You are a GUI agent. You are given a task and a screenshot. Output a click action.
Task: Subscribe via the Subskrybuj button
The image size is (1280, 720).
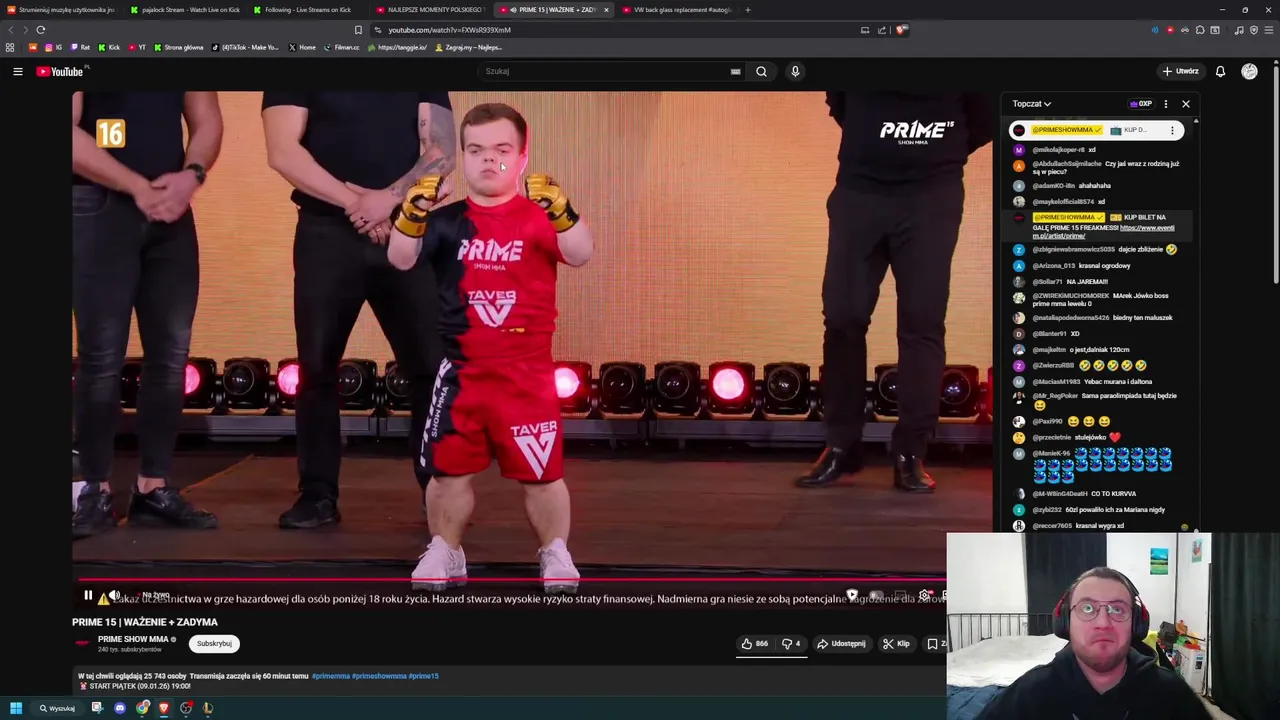coord(214,643)
